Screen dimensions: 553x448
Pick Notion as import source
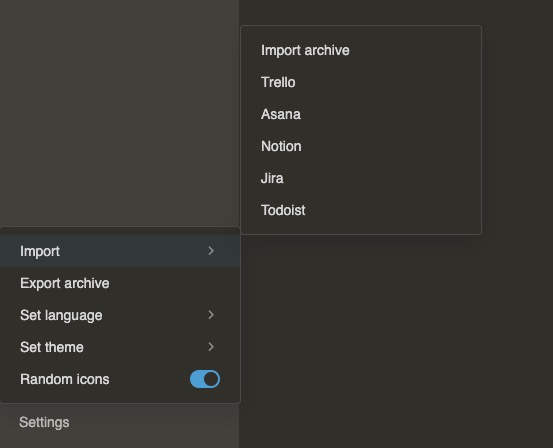[x=361, y=146]
